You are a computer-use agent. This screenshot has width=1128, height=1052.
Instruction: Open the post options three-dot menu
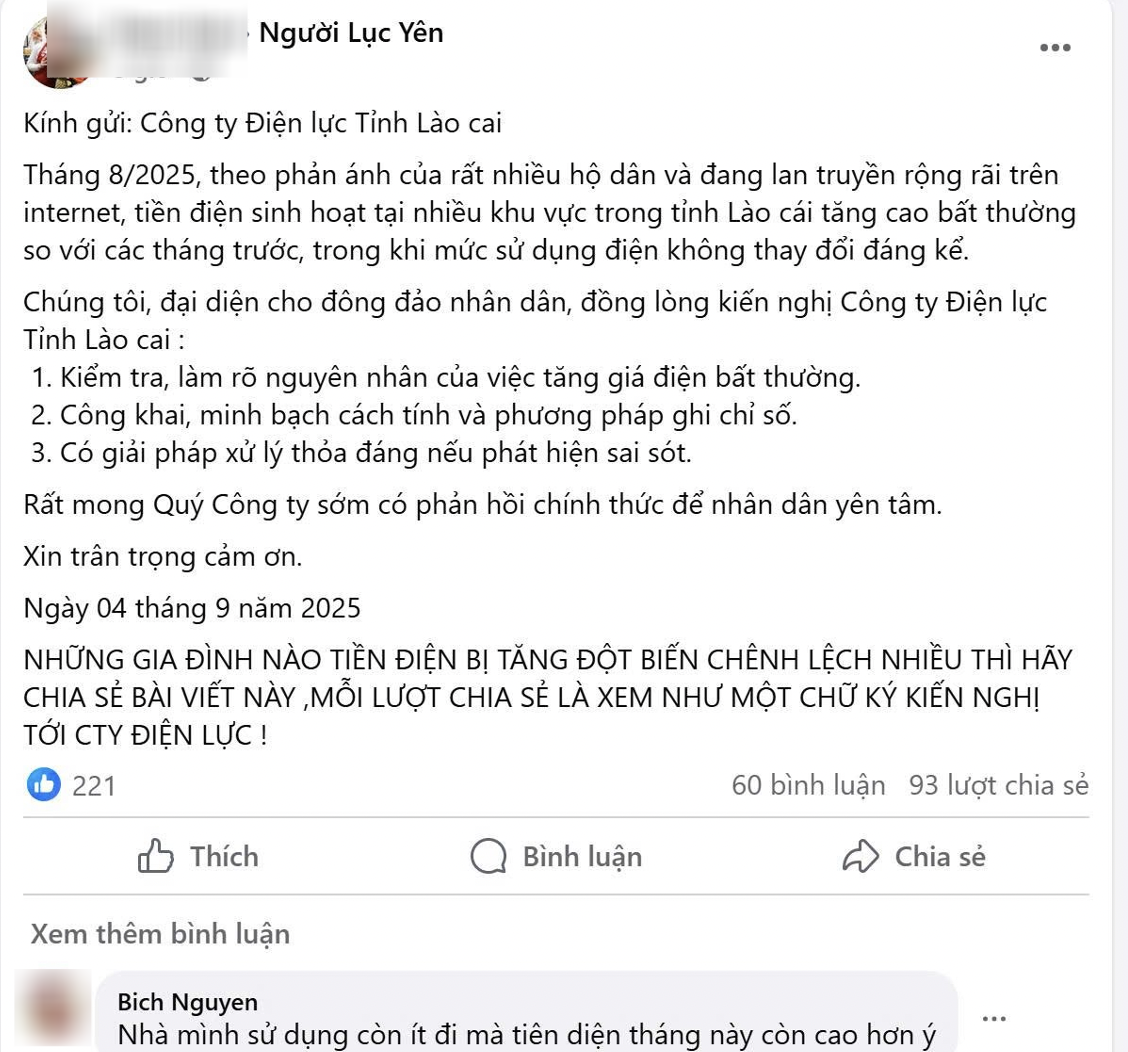pos(1055,47)
